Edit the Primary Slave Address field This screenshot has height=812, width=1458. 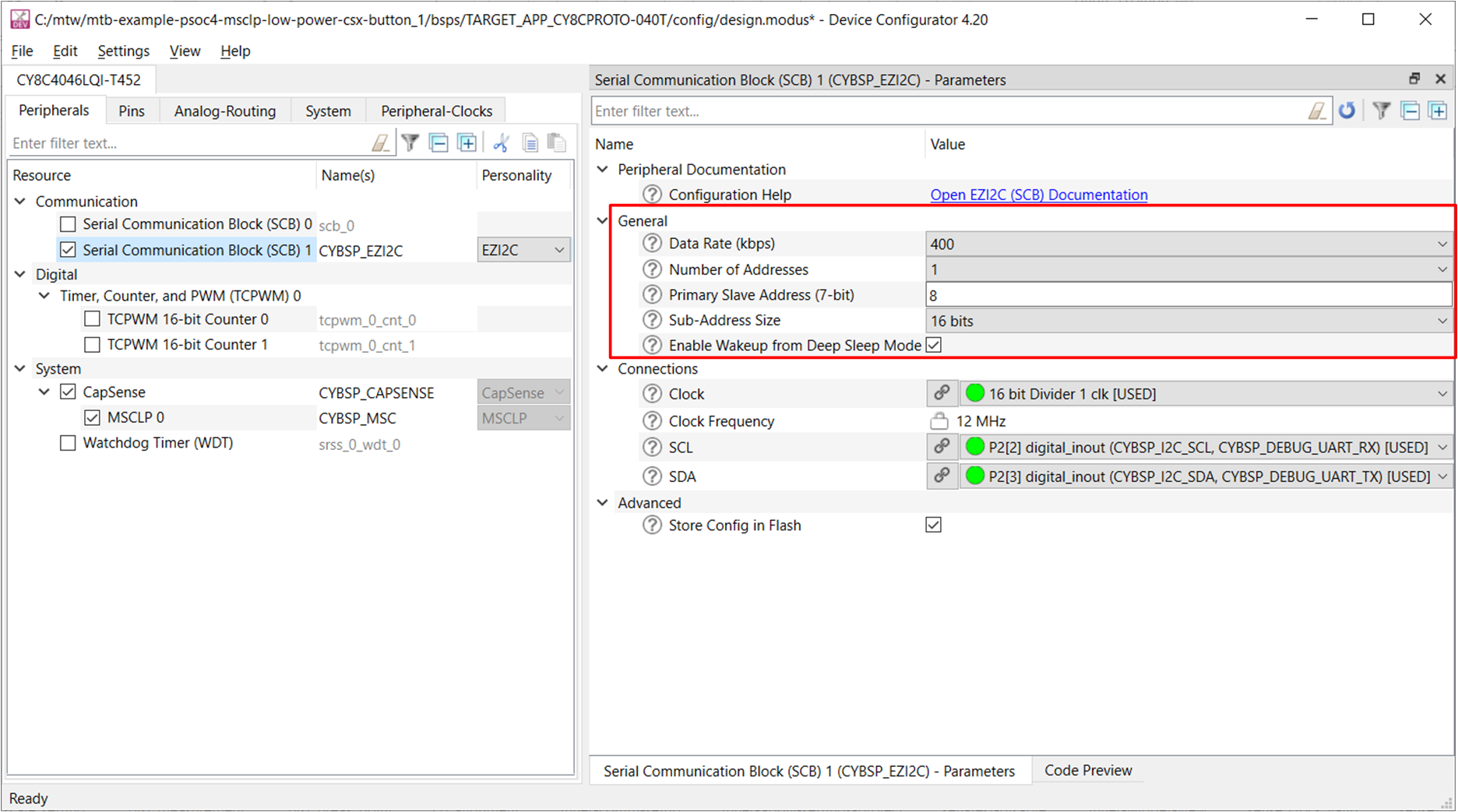1189,295
